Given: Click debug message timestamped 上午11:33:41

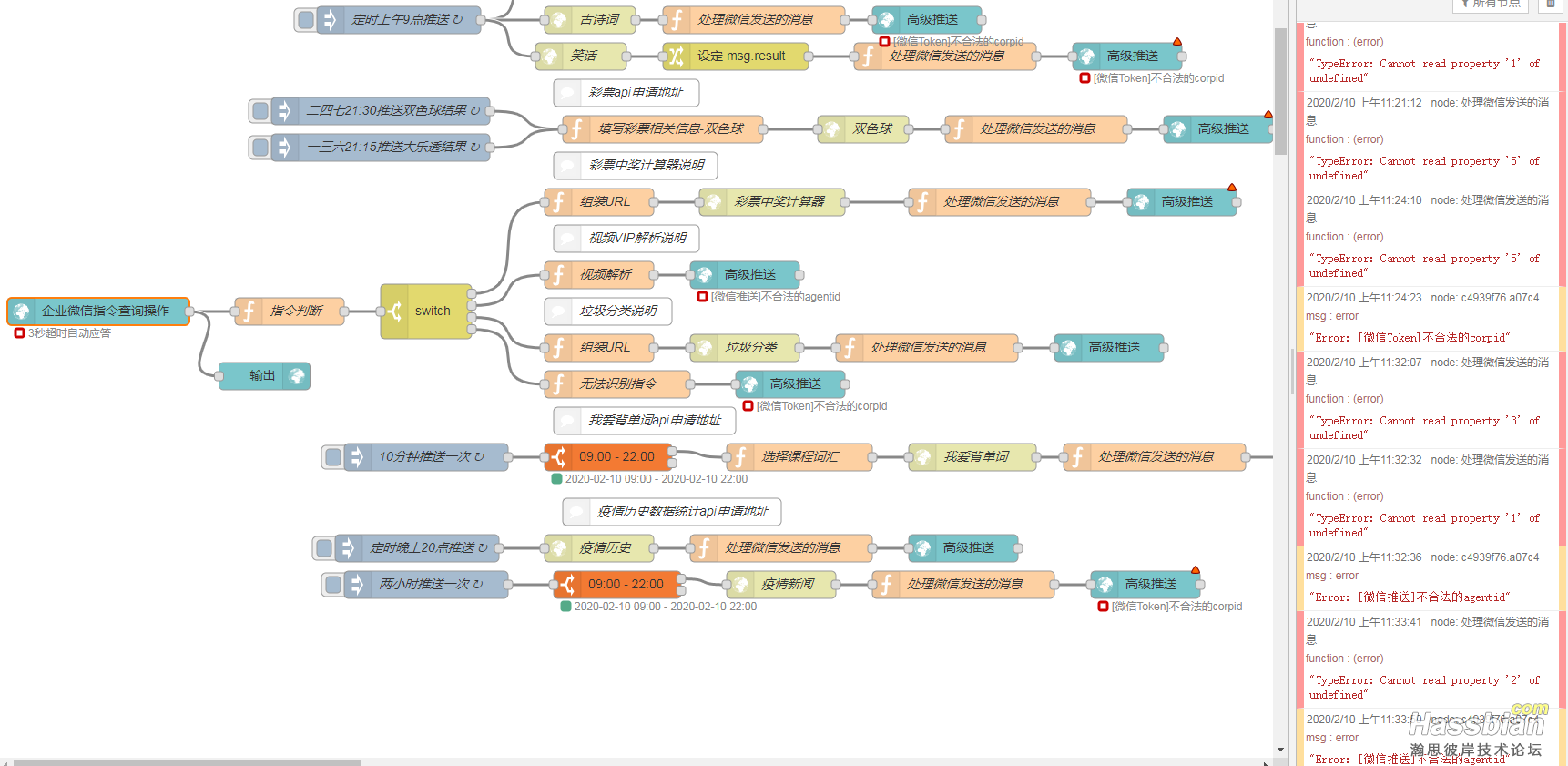Looking at the screenshot, I should point(1427,658).
